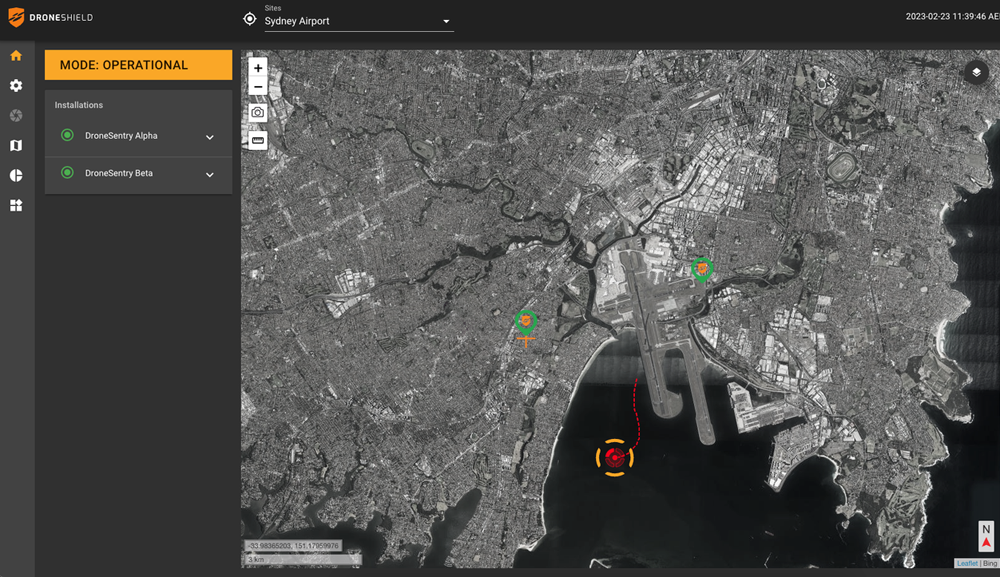
Task: Click the north arrow compass indicator
Action: pyautogui.click(x=986, y=536)
